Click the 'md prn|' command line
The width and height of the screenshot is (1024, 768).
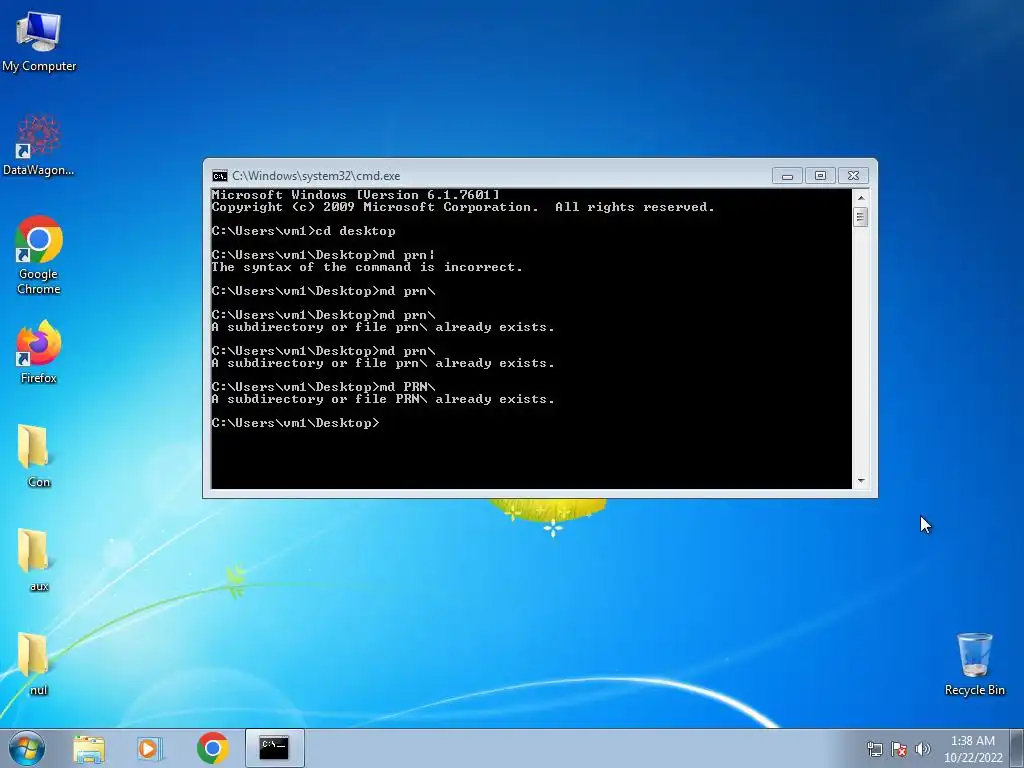pos(323,255)
